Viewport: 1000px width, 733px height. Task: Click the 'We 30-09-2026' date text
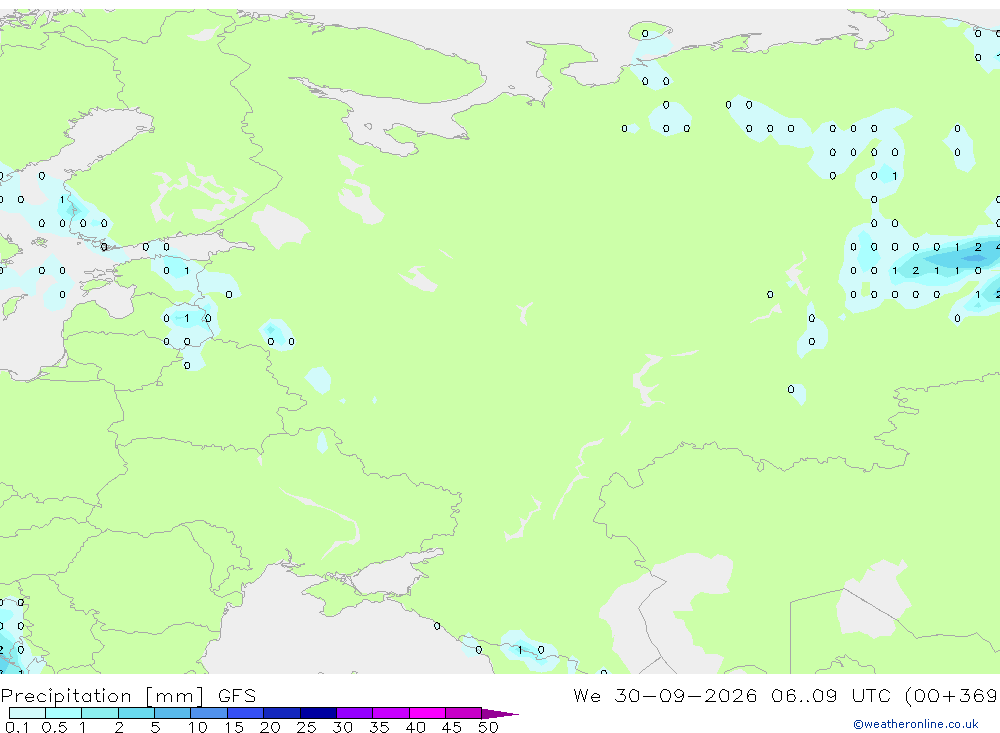pyautogui.click(x=665, y=695)
